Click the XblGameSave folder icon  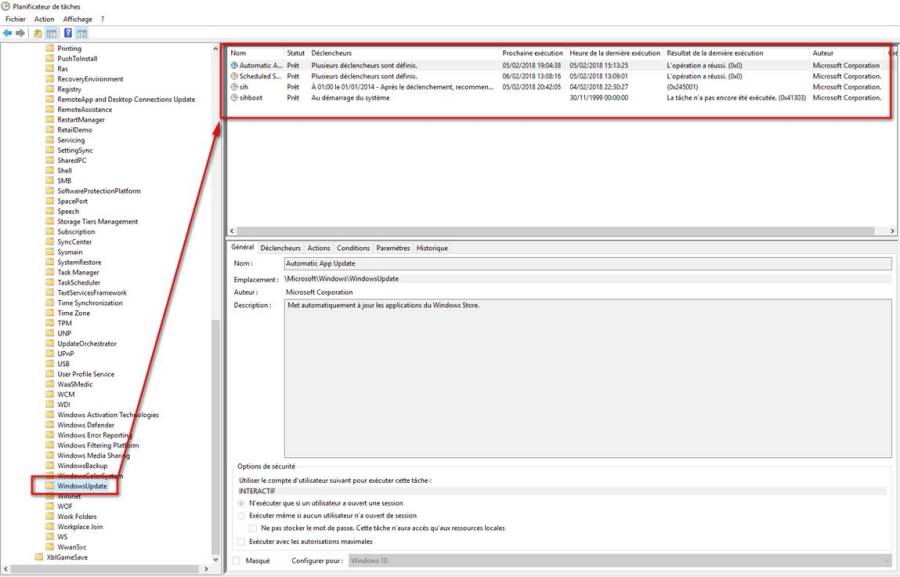pos(39,557)
